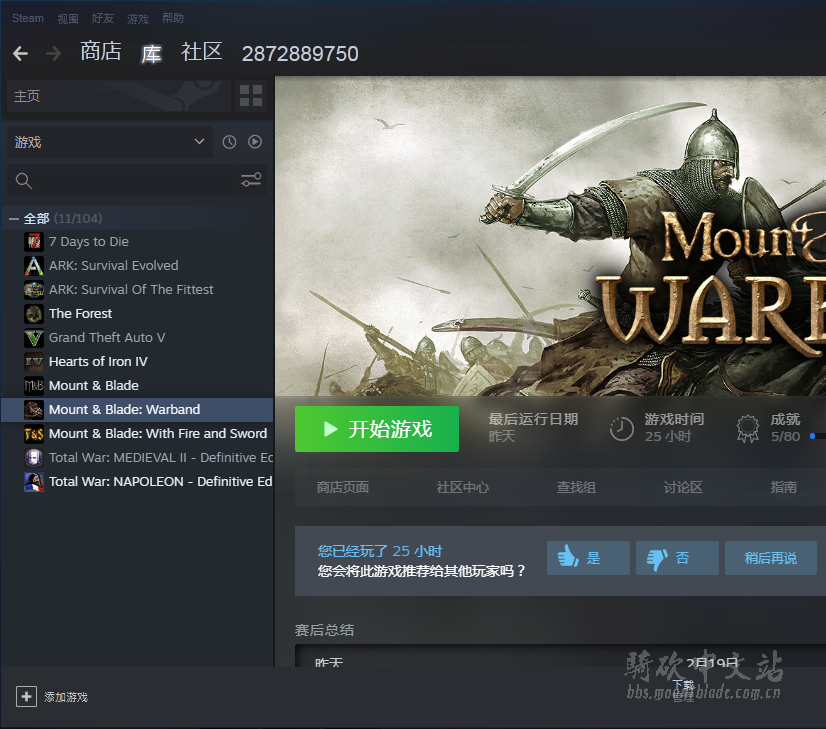Open the 好友 menu
The width and height of the screenshot is (826, 729).
(x=103, y=18)
